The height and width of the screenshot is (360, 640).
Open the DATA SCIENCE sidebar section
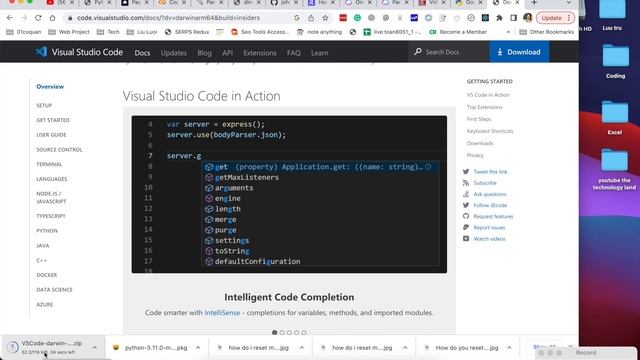(54, 289)
